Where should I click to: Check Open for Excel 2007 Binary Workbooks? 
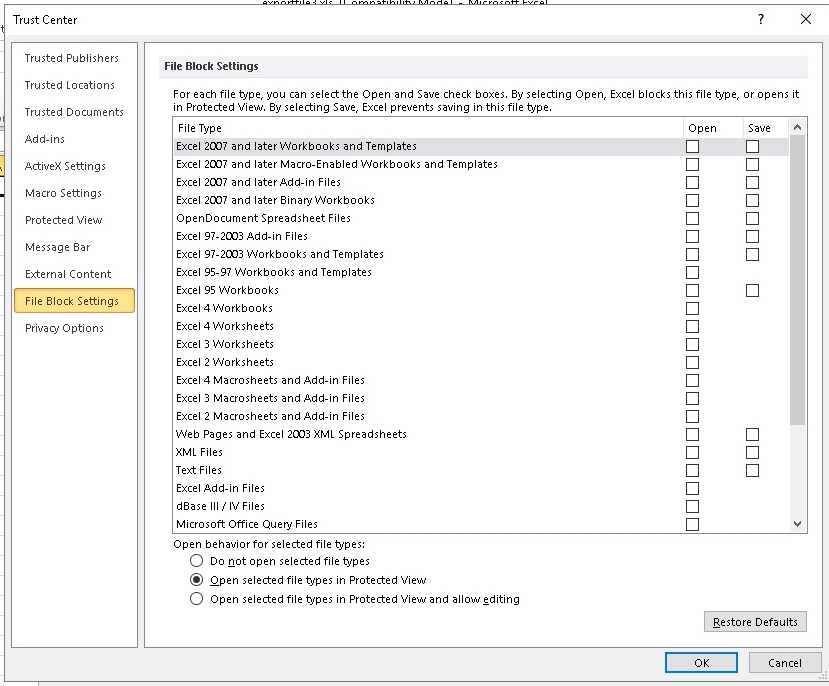point(692,200)
